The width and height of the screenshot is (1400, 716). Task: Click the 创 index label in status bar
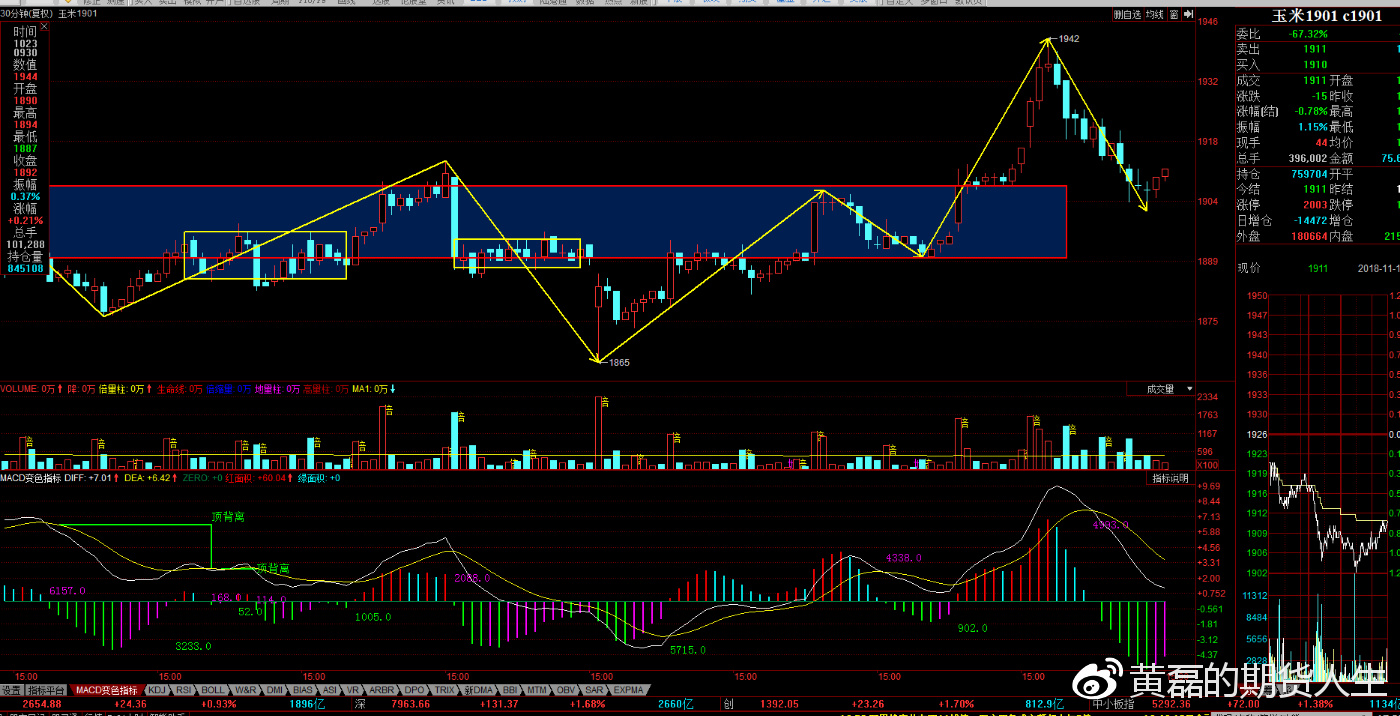click(729, 704)
